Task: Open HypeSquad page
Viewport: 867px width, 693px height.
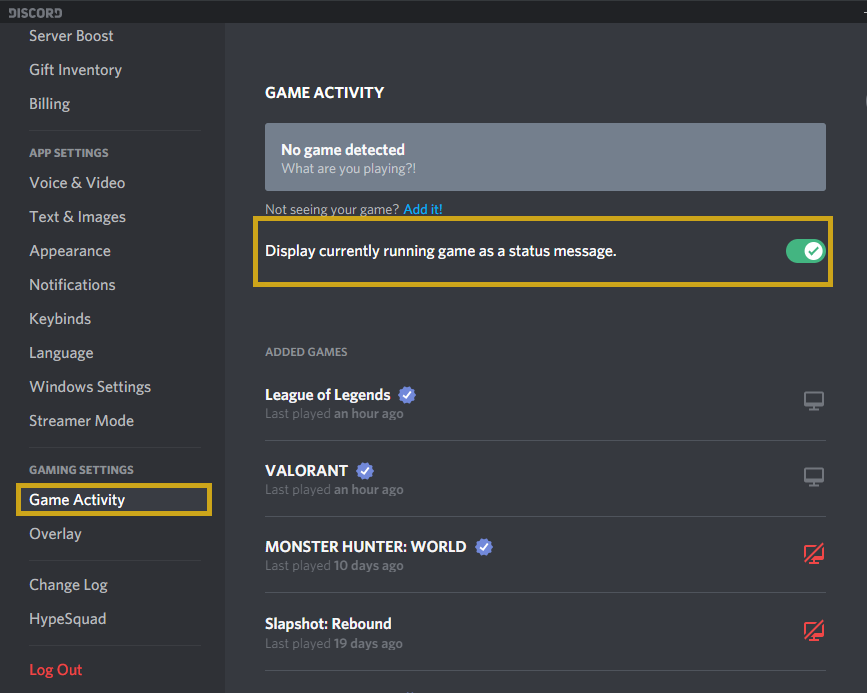Action: click(x=67, y=619)
